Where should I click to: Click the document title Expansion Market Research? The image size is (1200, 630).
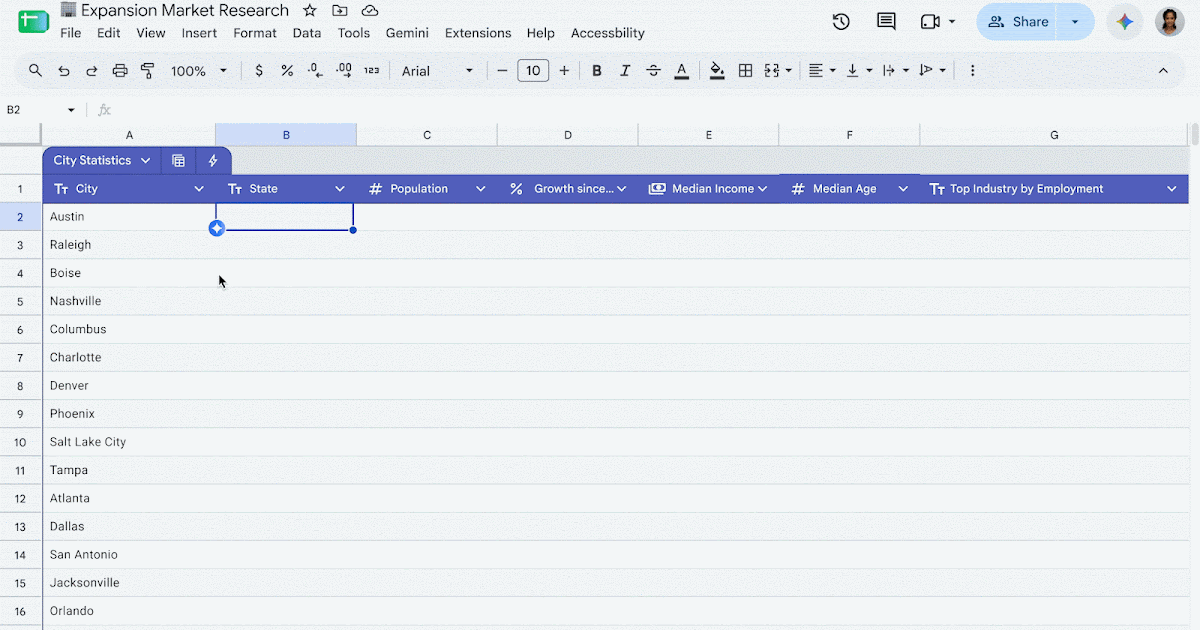(185, 11)
